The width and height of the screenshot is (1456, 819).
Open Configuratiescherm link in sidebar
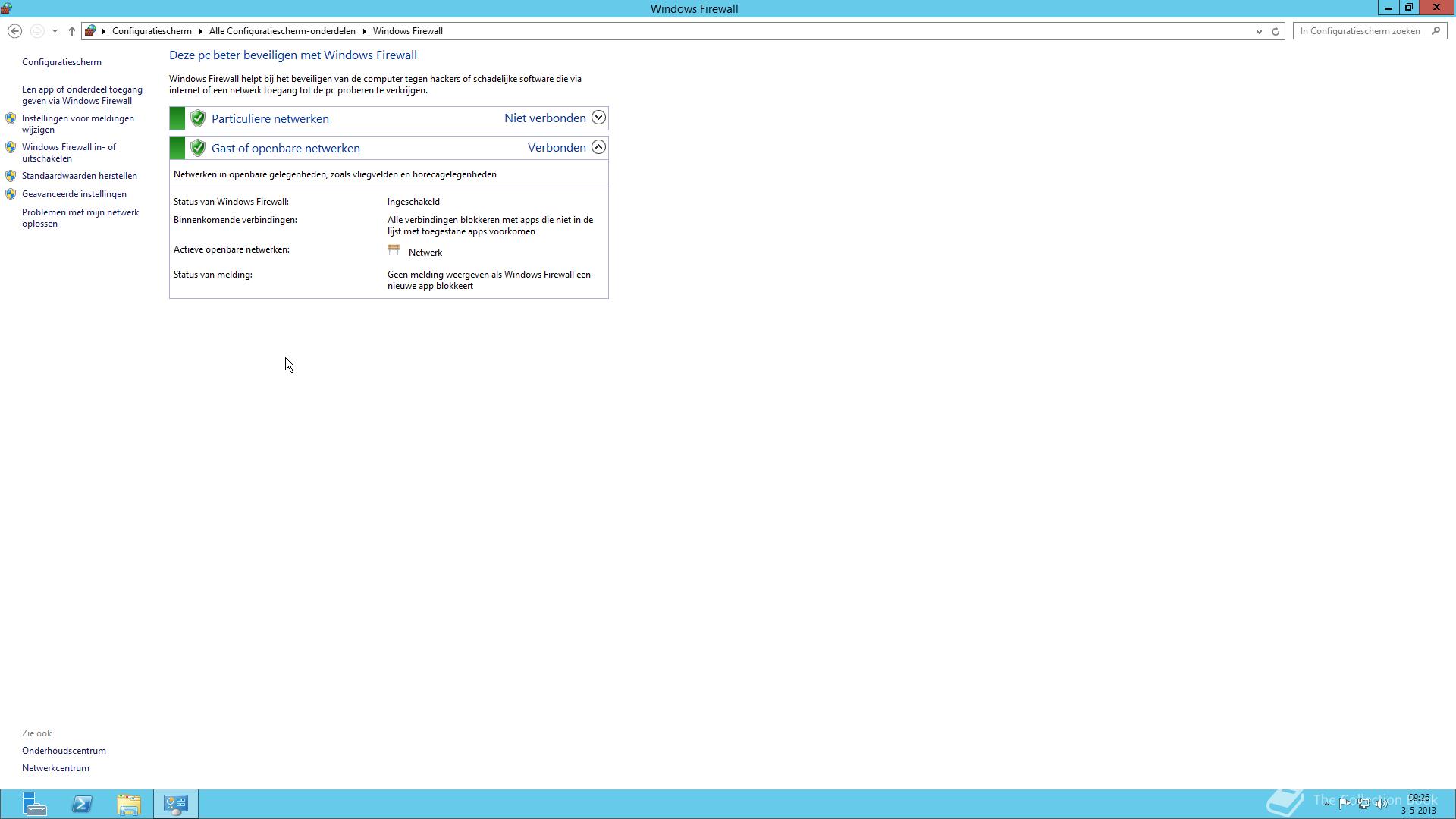(61, 62)
